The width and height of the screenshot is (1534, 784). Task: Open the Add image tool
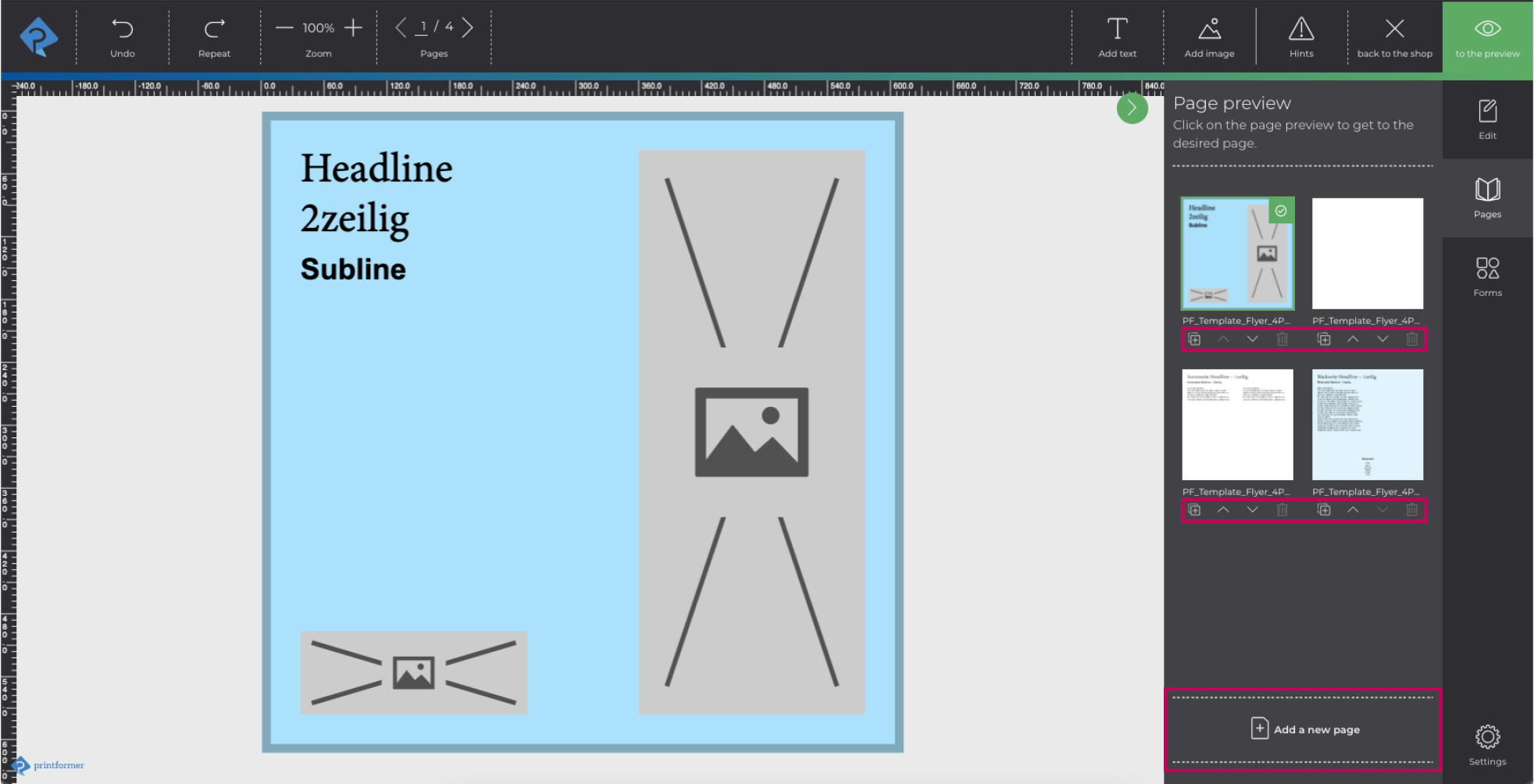click(1209, 30)
